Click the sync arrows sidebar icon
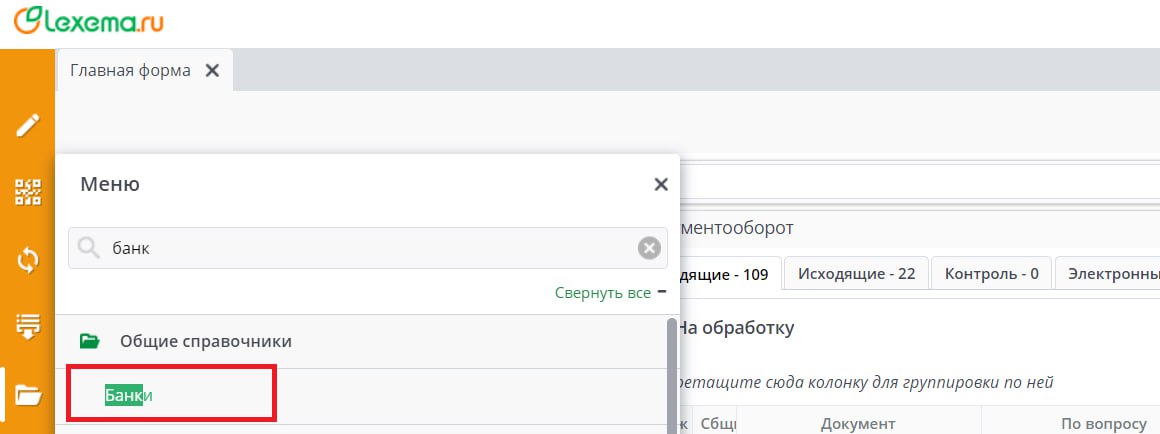Image resolution: width=1160 pixels, height=434 pixels. pyautogui.click(x=27, y=260)
